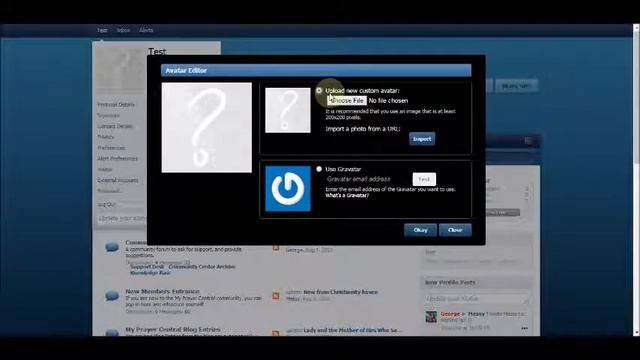Click the Close button in the Avatar Editor
The width and height of the screenshot is (640, 360).
(x=455, y=230)
